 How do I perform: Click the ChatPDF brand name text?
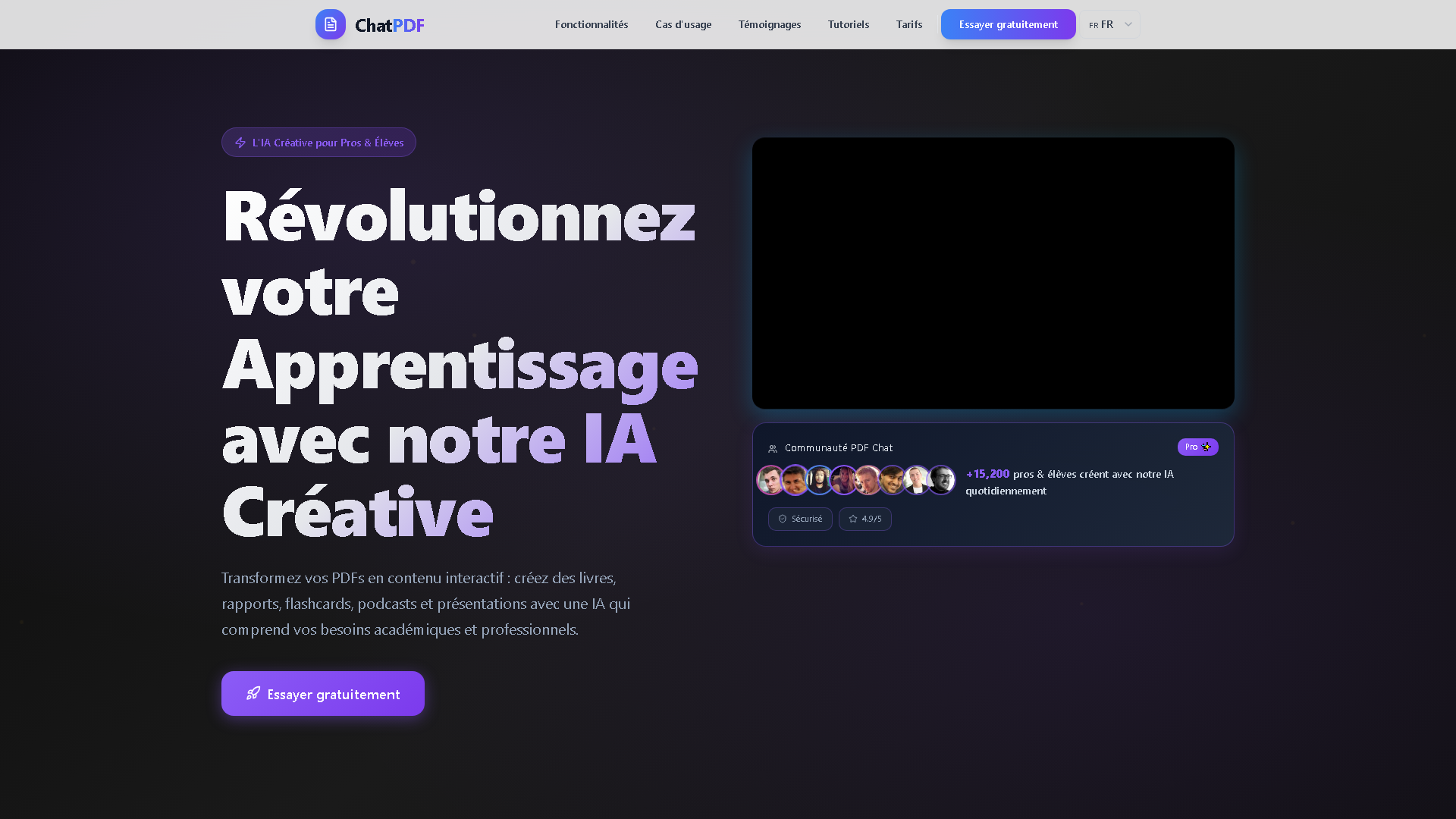[390, 25]
